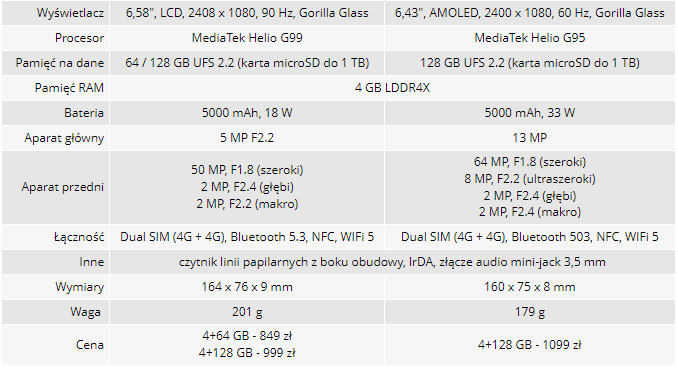678x371 pixels.
Task: Click the Bluetooth 503 connectivity cell
Action: (530, 237)
